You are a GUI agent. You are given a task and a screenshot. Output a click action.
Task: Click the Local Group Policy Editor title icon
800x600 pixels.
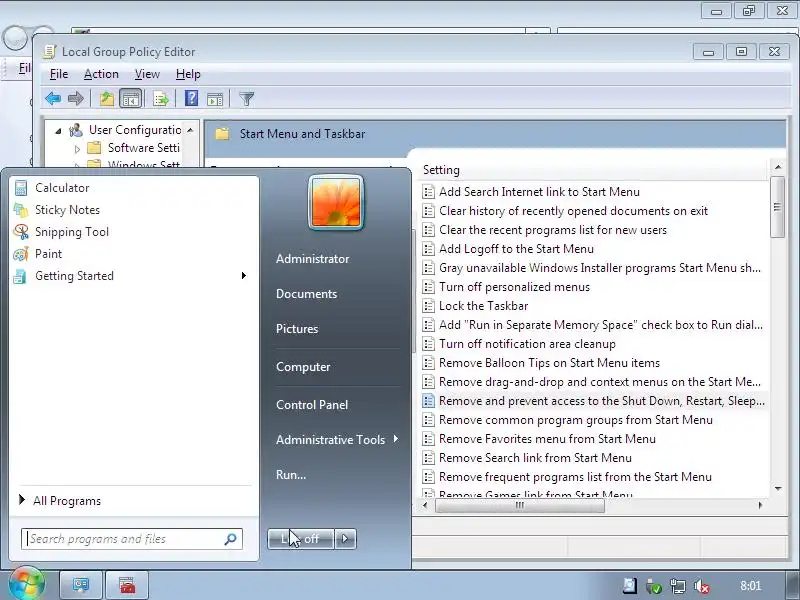(49, 52)
